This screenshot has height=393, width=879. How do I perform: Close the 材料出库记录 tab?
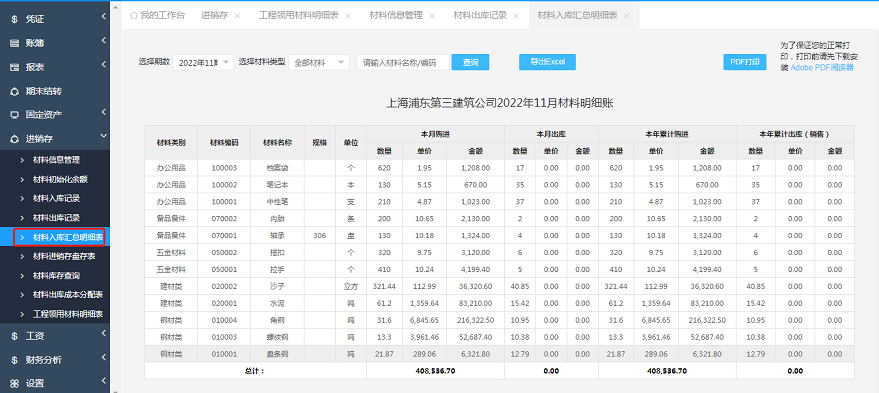(x=516, y=16)
